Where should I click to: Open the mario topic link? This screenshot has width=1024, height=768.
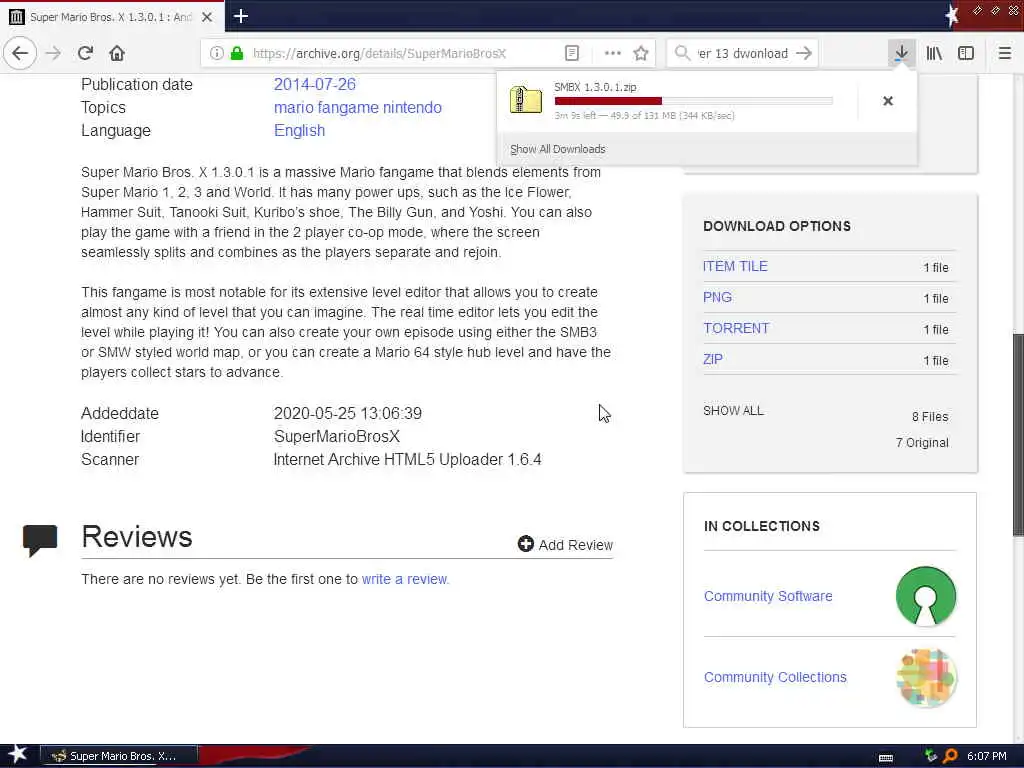tap(293, 107)
